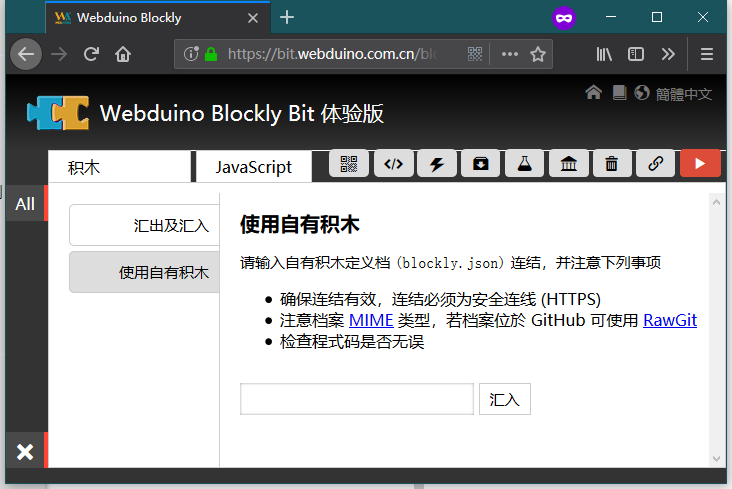
Task: Go back with the browser back arrow
Action: point(26,54)
